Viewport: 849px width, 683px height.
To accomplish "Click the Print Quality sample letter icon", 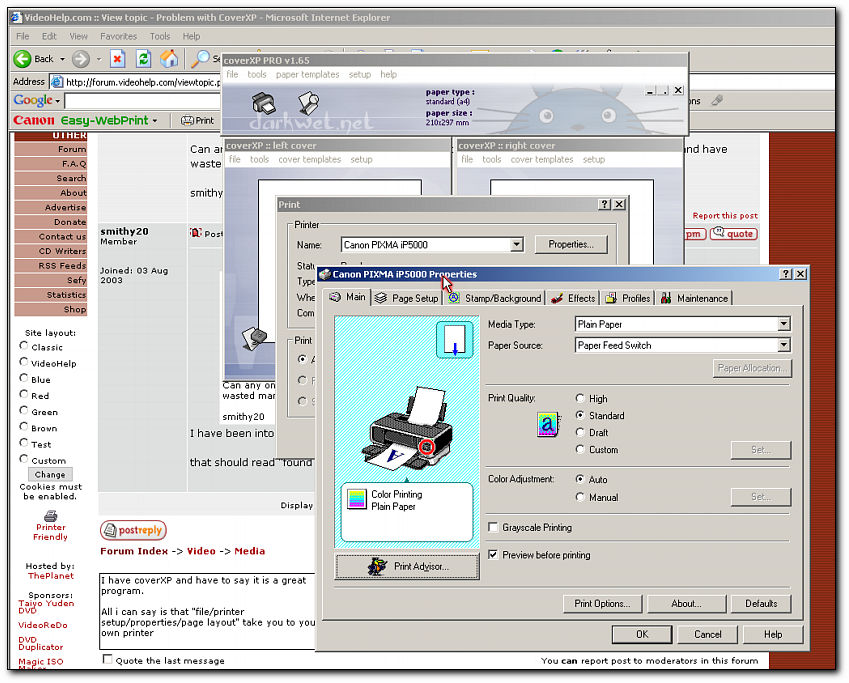I will click(547, 424).
